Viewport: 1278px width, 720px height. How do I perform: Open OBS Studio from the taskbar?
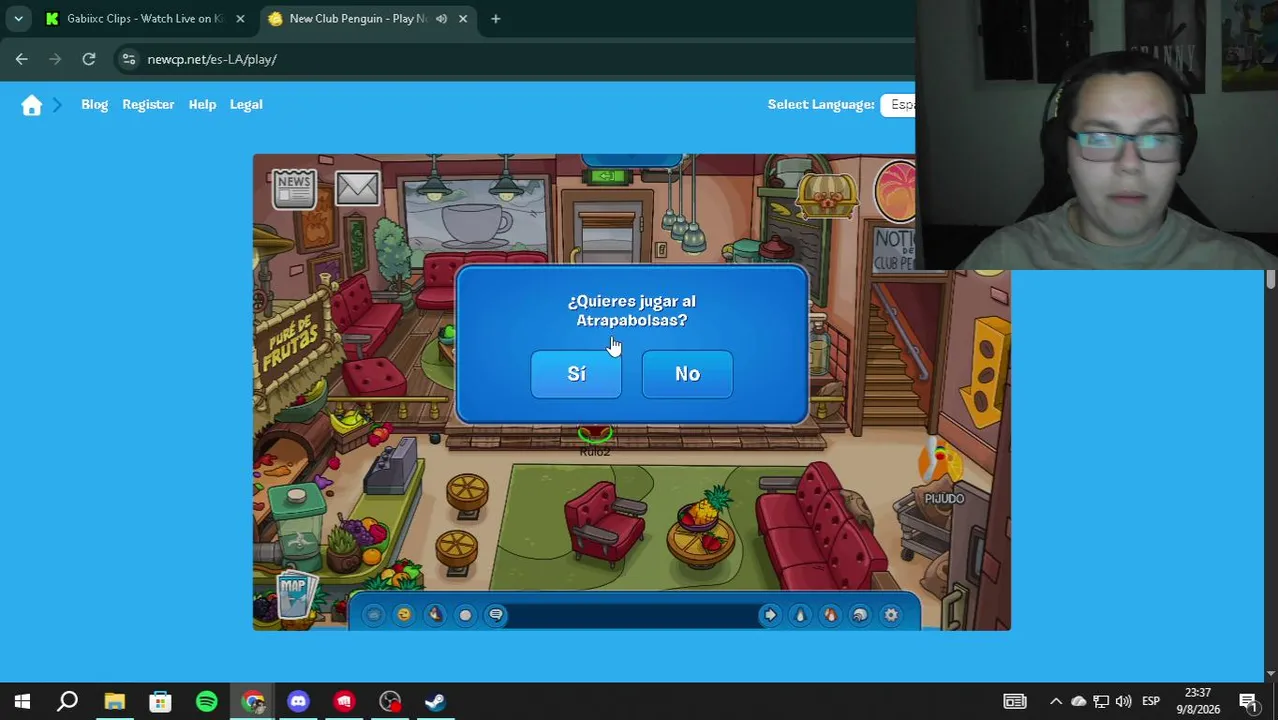coord(390,701)
